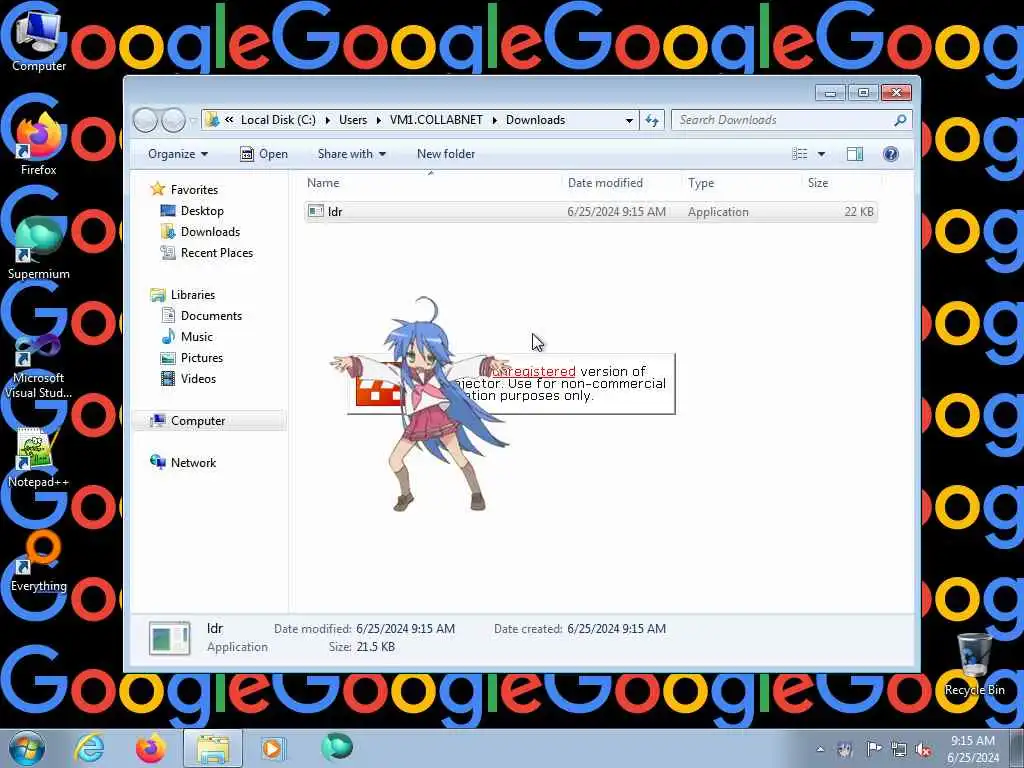Open address bar history dropdown
1024x768 pixels.
pyautogui.click(x=629, y=120)
